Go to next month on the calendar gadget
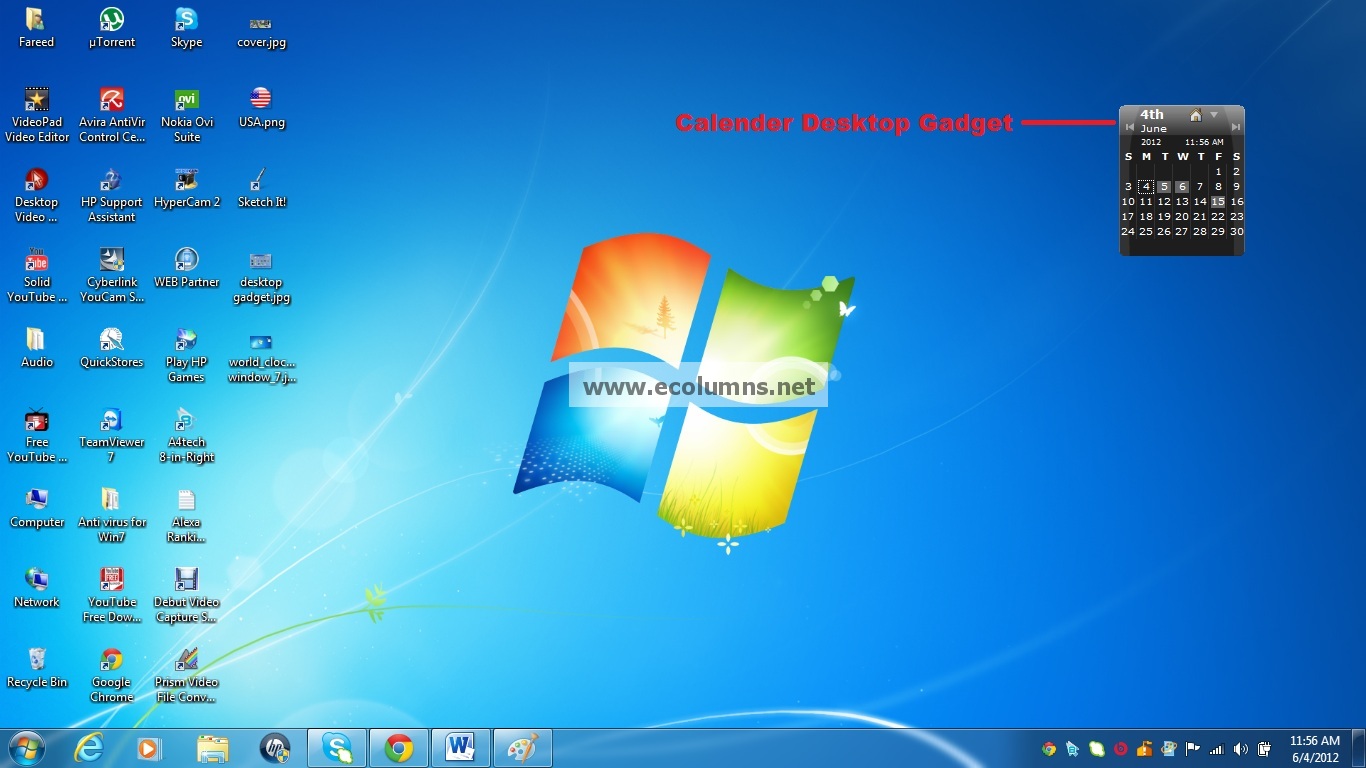Viewport: 1366px width, 768px height. 1236,128
